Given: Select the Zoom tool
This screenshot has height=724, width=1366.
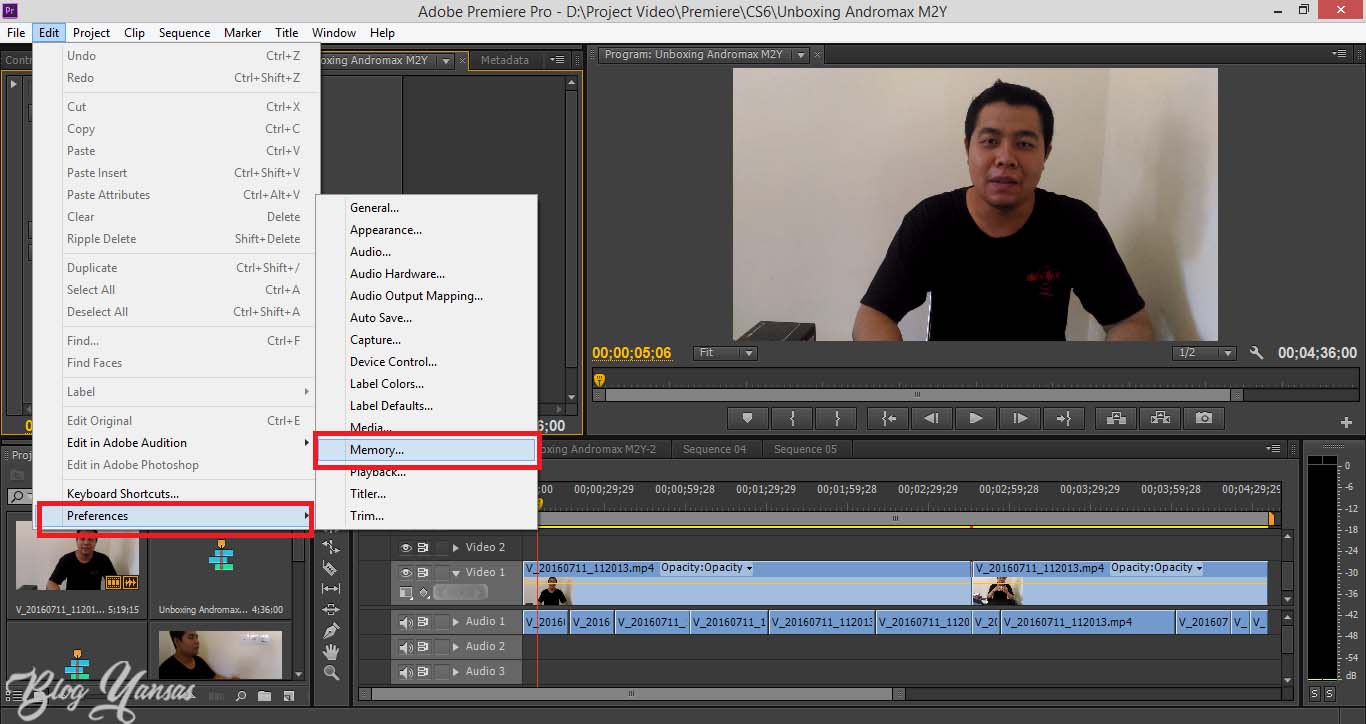Looking at the screenshot, I should click(x=331, y=673).
